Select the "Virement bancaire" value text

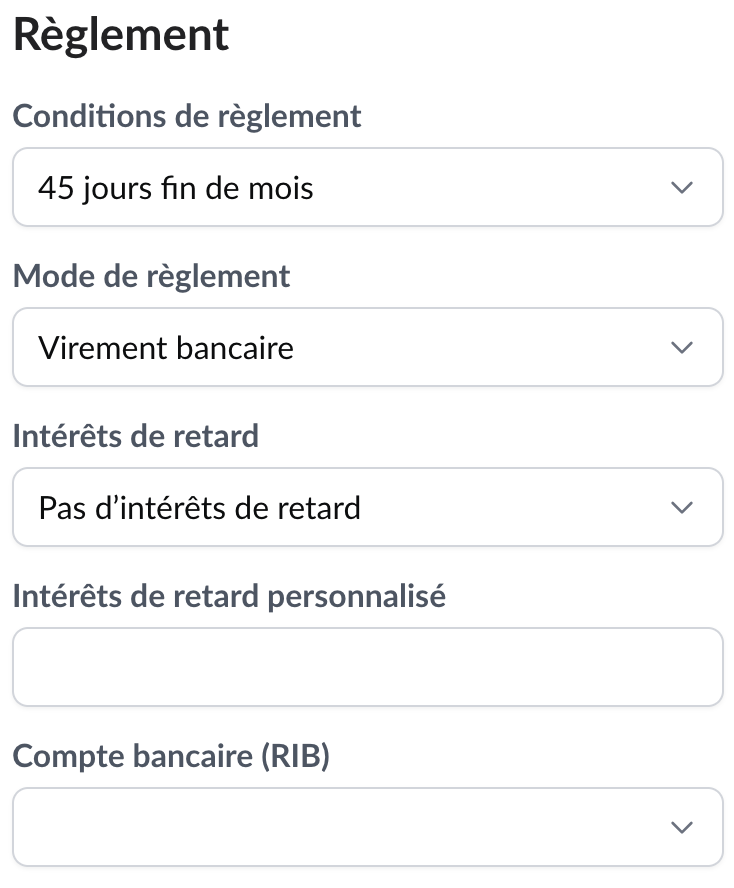166,347
